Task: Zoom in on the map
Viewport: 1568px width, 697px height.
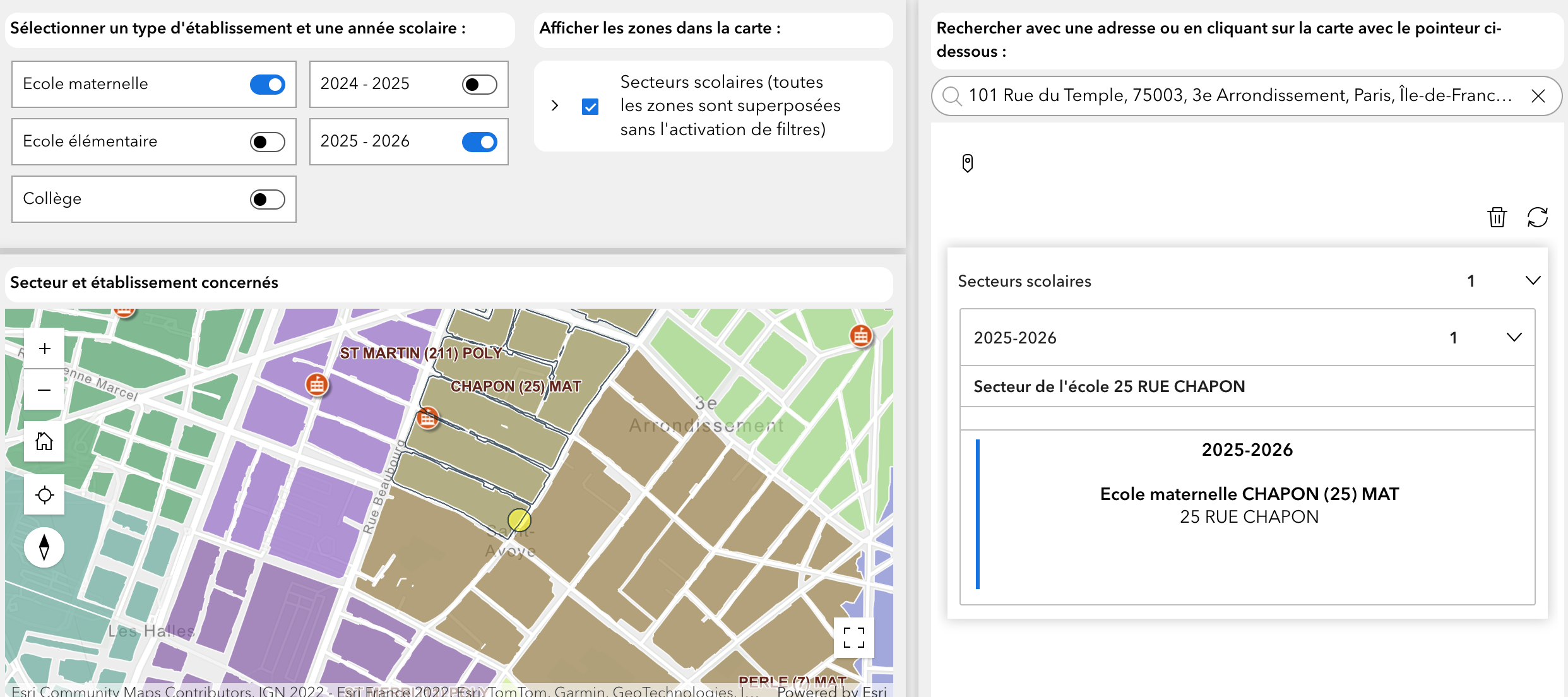Action: point(44,348)
